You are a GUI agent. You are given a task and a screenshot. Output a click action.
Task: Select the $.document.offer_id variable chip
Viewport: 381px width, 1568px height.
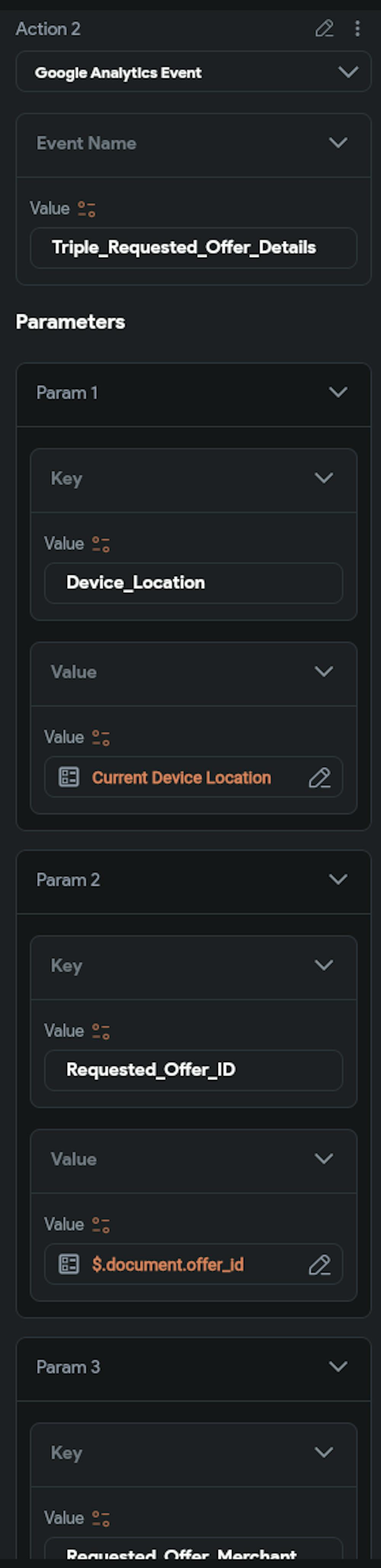click(168, 1265)
